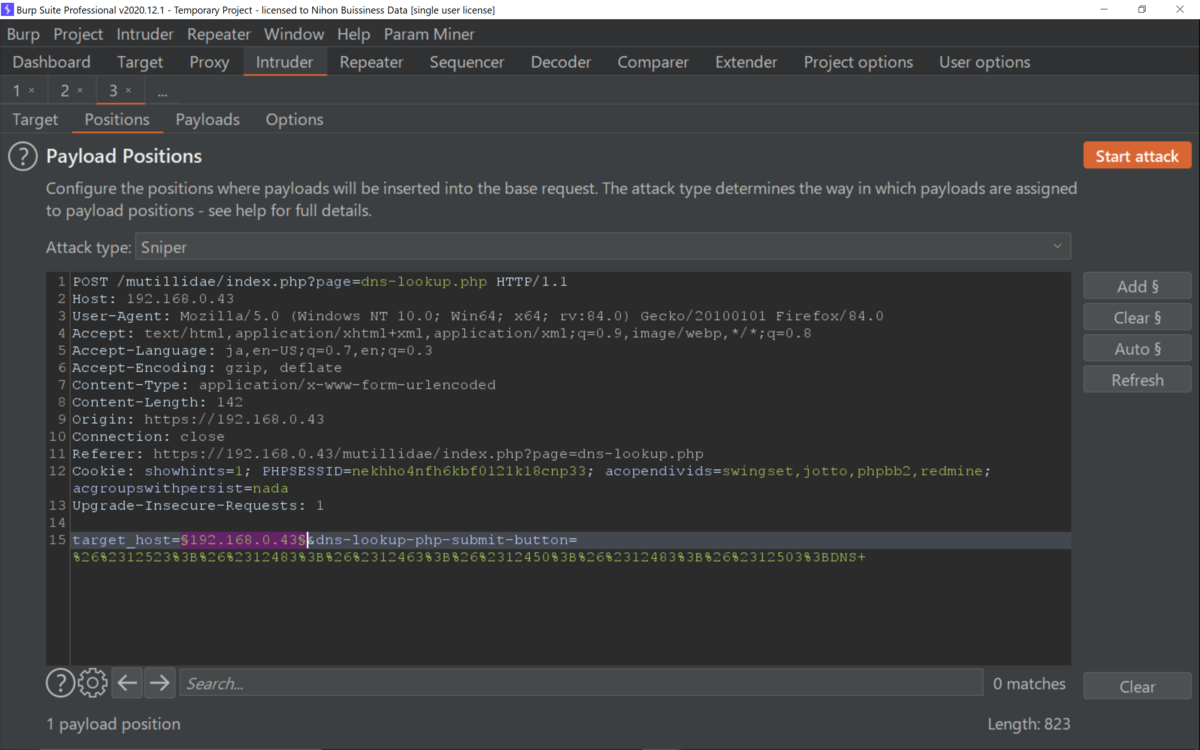The width and height of the screenshot is (1200, 750).
Task: Switch to the Proxy tab
Action: [209, 62]
